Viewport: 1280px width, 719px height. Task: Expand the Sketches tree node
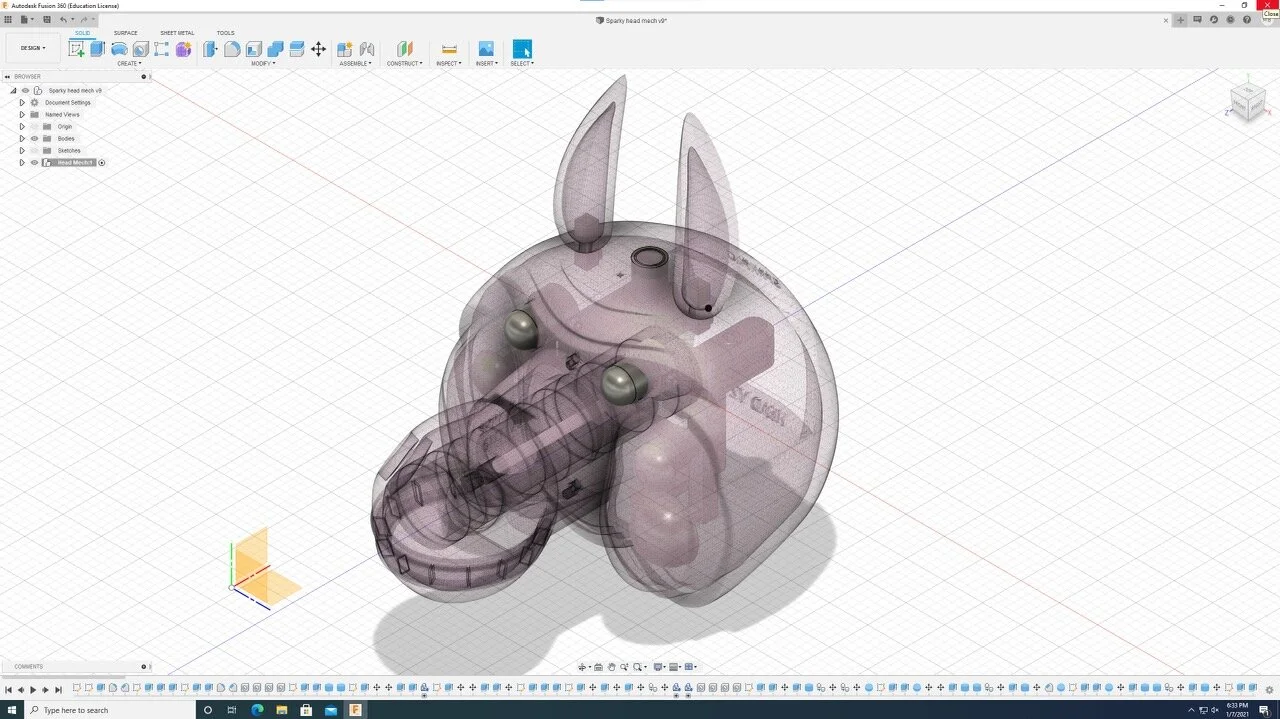click(x=22, y=151)
